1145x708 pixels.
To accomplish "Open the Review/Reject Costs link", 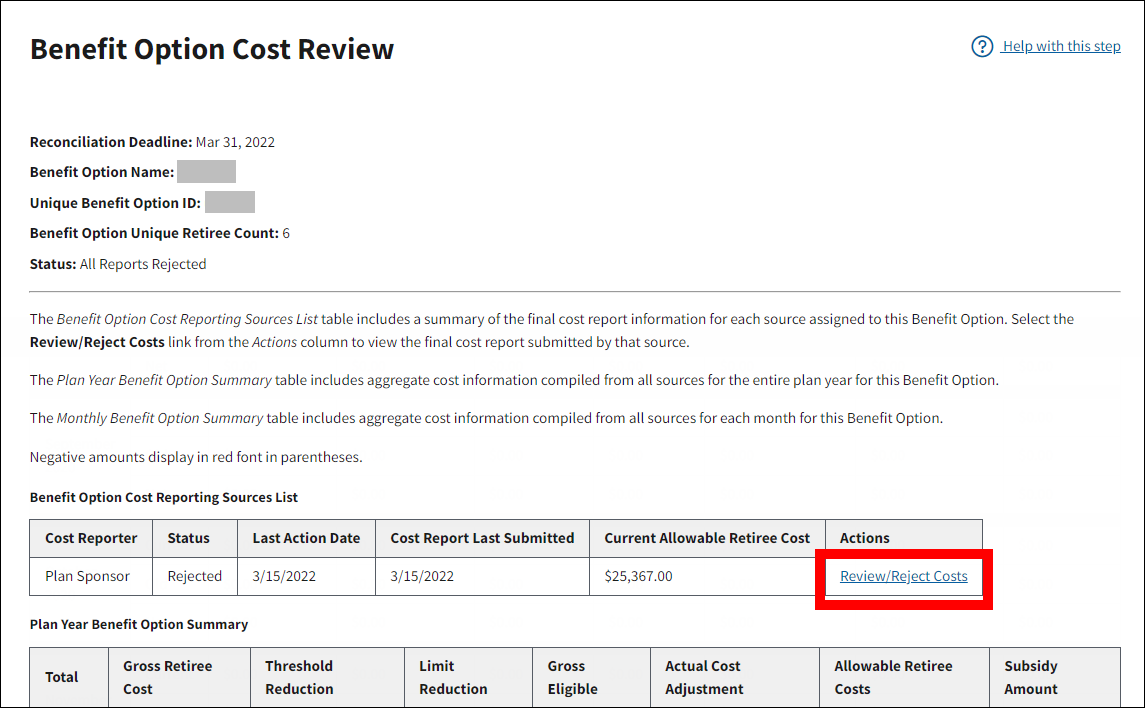I will point(903,576).
